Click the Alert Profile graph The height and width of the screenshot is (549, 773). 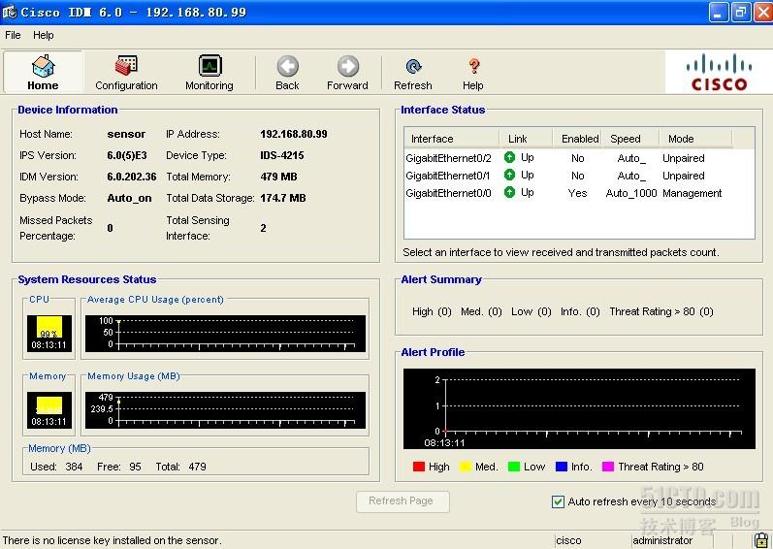click(579, 409)
